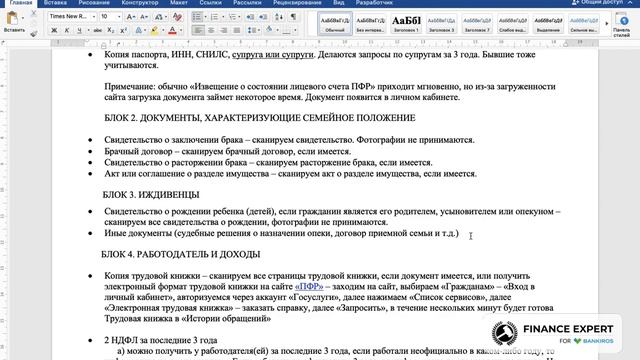Switch to the Конструктор tab
The height and width of the screenshot is (360, 640).
pyautogui.click(x=140, y=2)
